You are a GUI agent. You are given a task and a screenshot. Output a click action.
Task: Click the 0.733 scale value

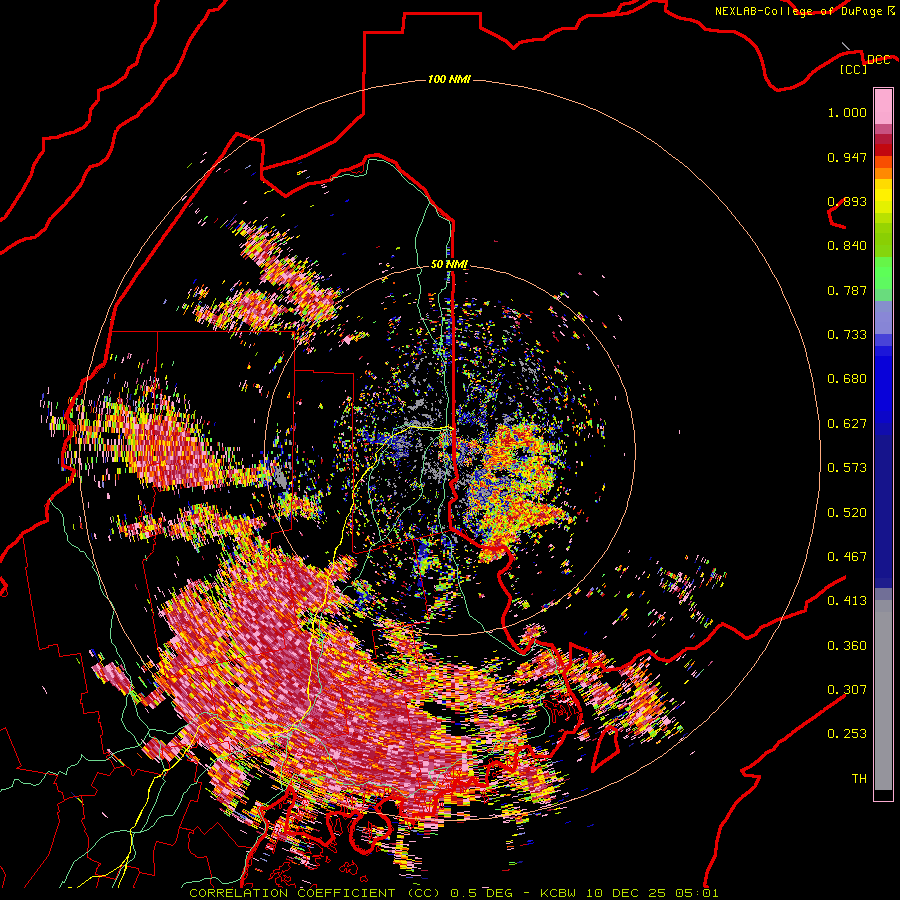pyautogui.click(x=847, y=335)
